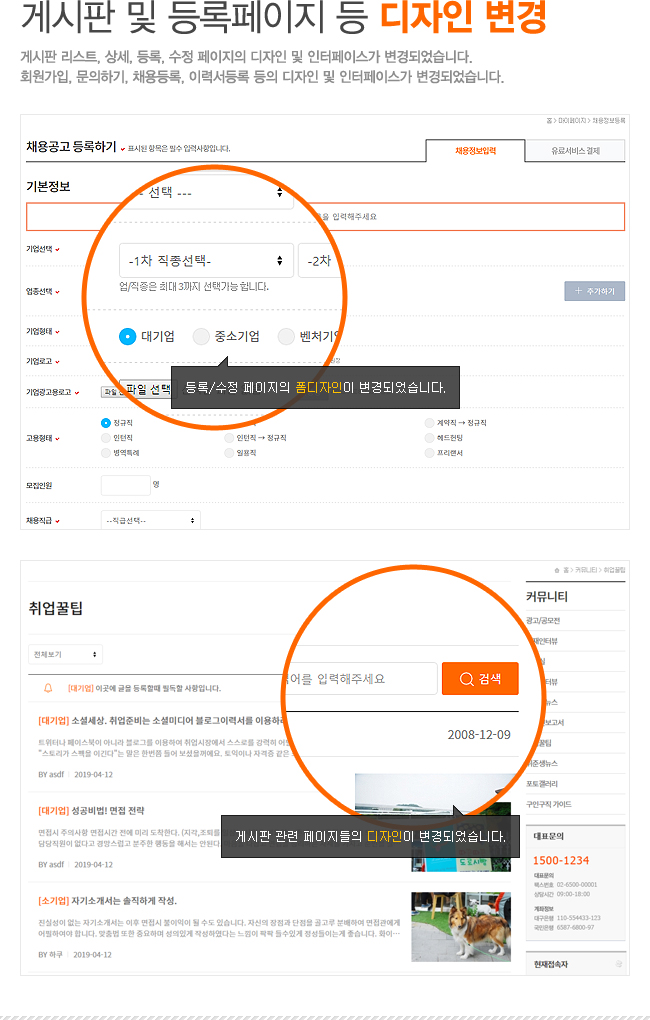
Task: Click the author text BY 하쿠
Action: tap(50, 954)
